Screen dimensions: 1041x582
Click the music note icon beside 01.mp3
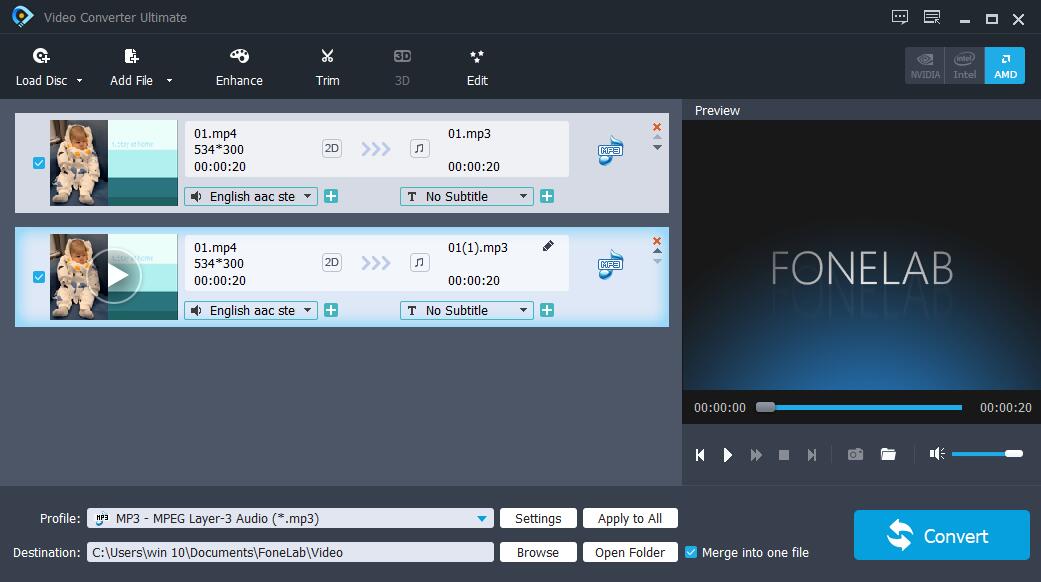(420, 148)
